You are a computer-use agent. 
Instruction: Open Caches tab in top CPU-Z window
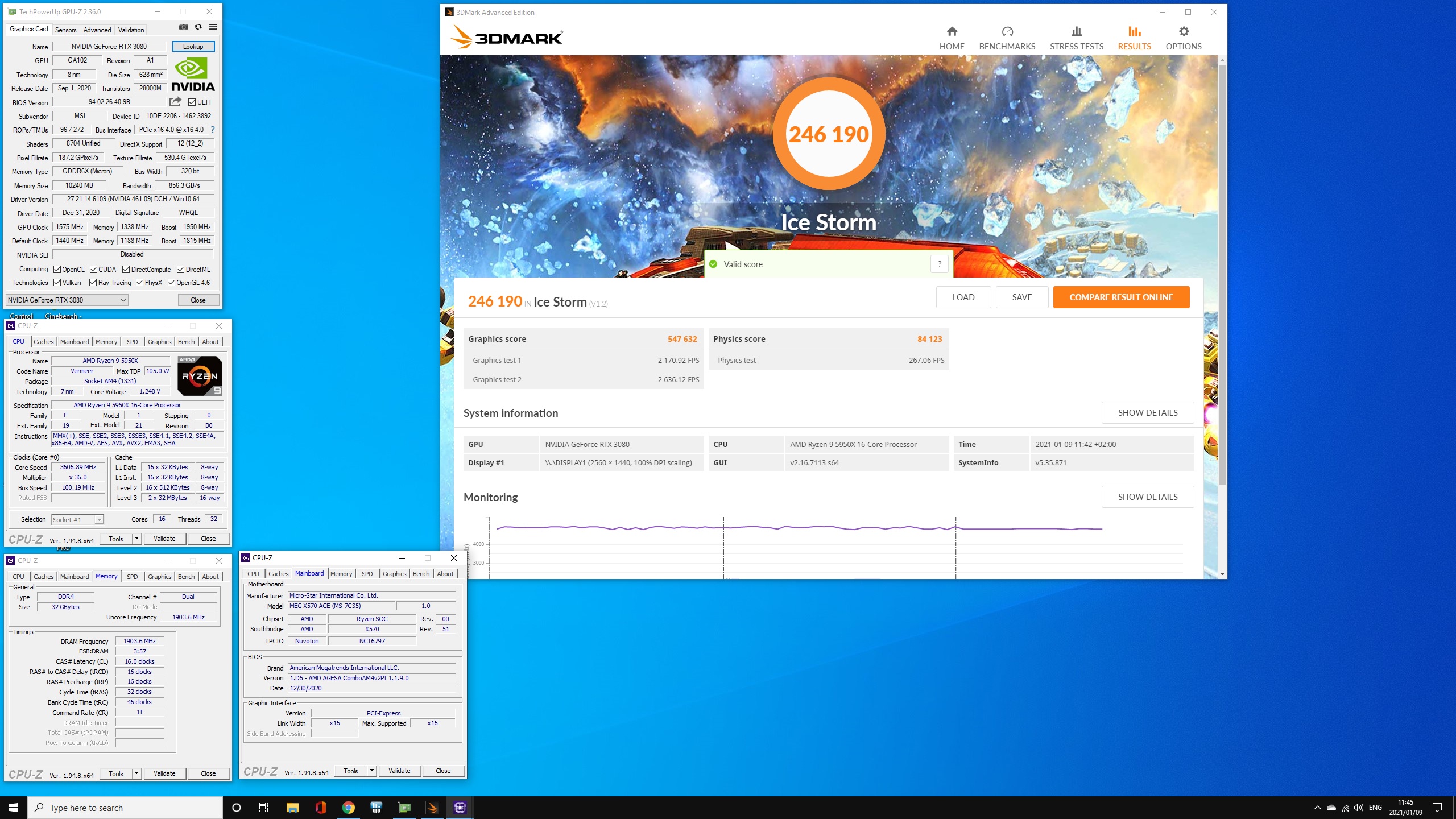click(43, 342)
